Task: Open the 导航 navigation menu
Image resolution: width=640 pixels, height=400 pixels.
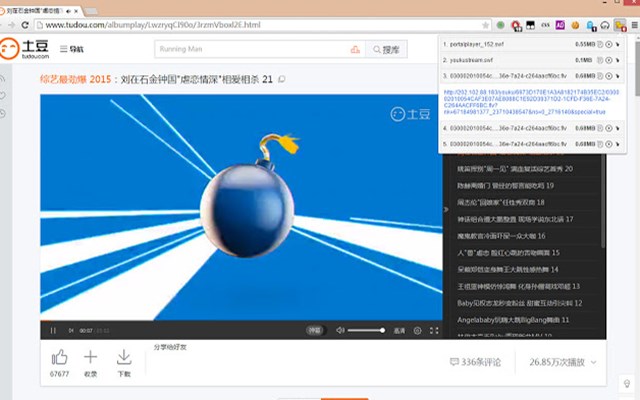Action: [71, 49]
